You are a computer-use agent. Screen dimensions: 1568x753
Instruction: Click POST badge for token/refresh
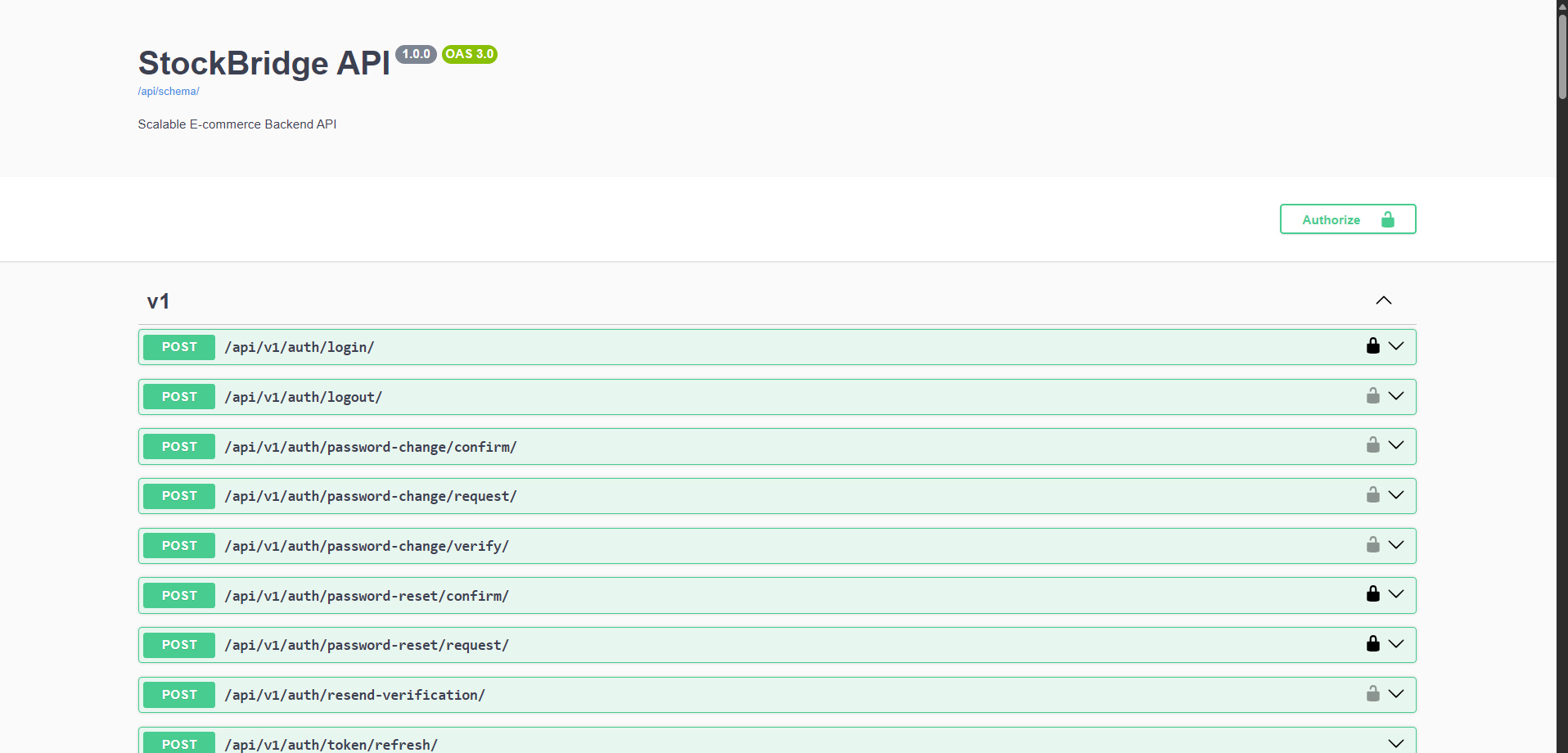pyautogui.click(x=179, y=742)
